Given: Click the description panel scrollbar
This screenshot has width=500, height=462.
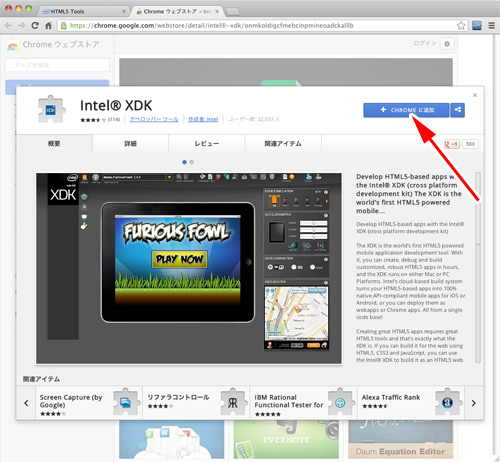Looking at the screenshot, I should click(478, 267).
